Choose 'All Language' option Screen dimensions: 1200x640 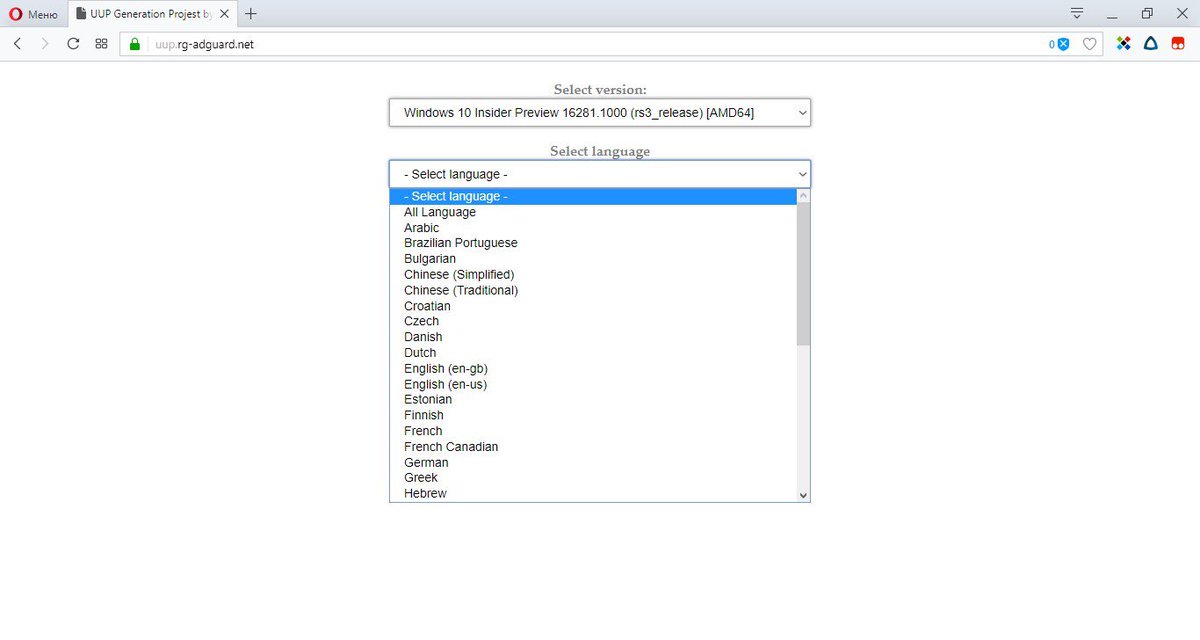[x=593, y=212]
